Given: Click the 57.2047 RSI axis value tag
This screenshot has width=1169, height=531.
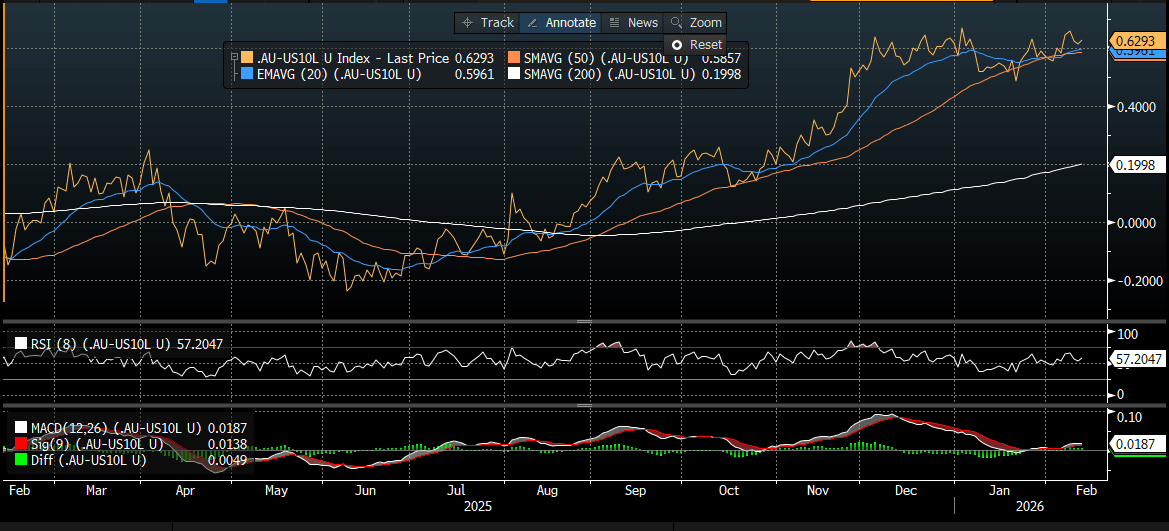Looking at the screenshot, I should tap(1138, 358).
